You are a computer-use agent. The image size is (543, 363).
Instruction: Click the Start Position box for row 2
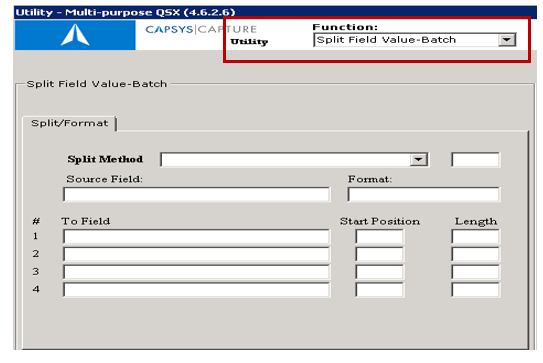click(380, 255)
